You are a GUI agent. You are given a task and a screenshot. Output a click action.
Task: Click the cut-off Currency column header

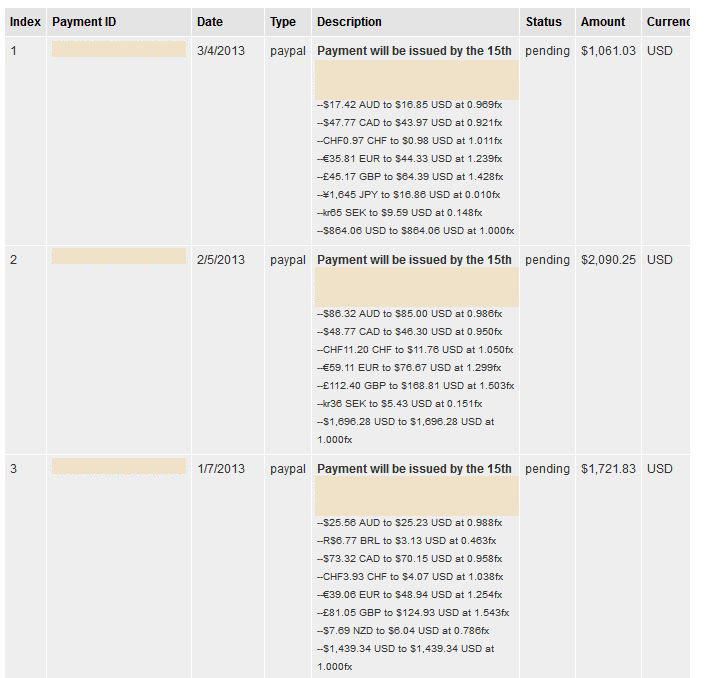(x=668, y=22)
